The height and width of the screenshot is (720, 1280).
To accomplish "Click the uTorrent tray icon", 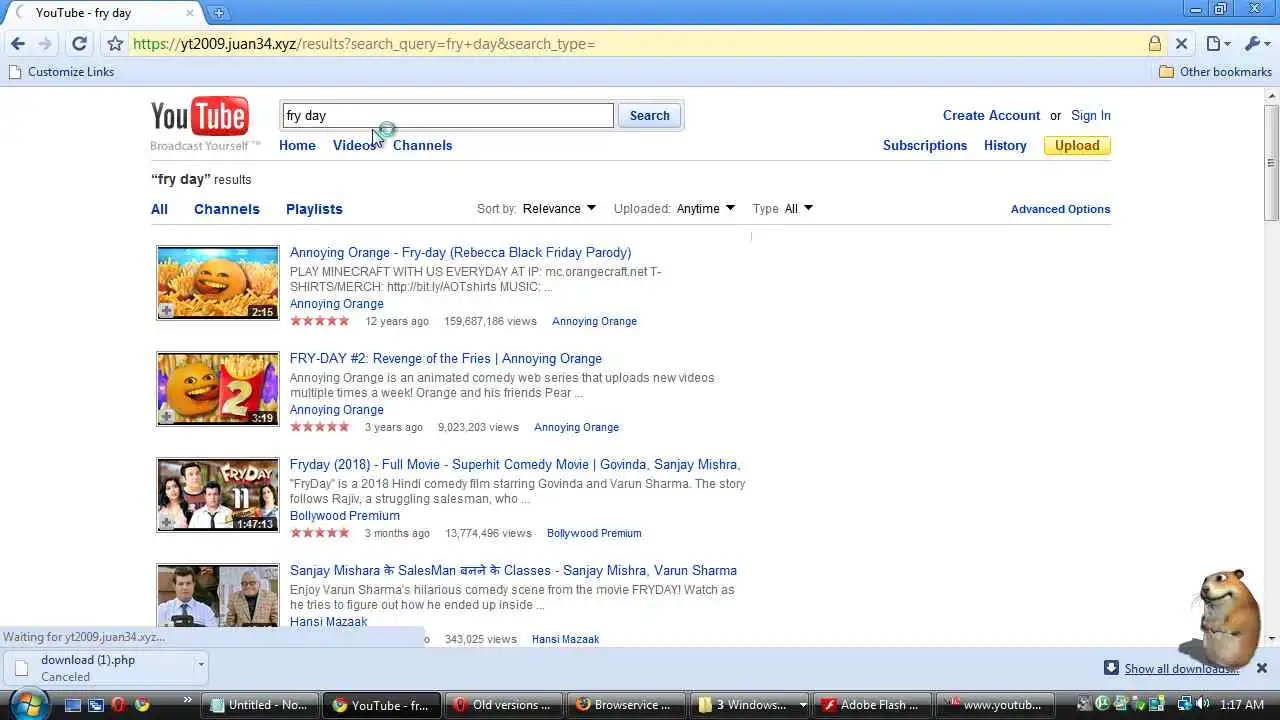I will [1102, 704].
